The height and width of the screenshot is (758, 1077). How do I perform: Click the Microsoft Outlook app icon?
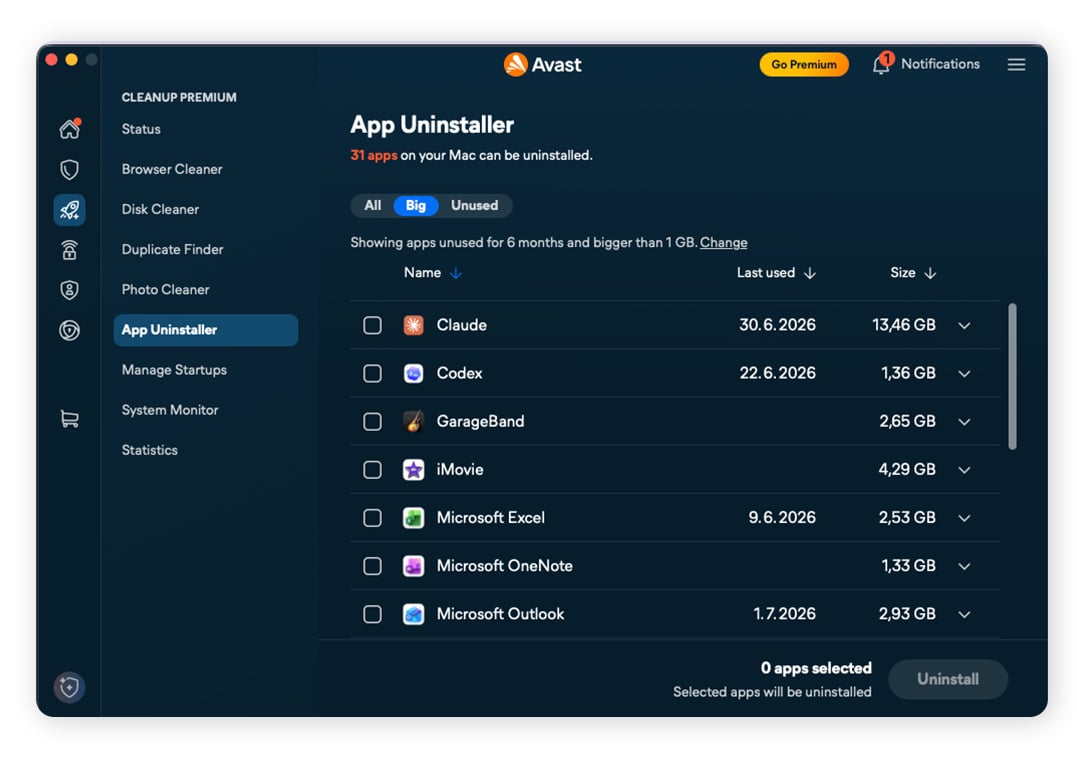coord(413,614)
